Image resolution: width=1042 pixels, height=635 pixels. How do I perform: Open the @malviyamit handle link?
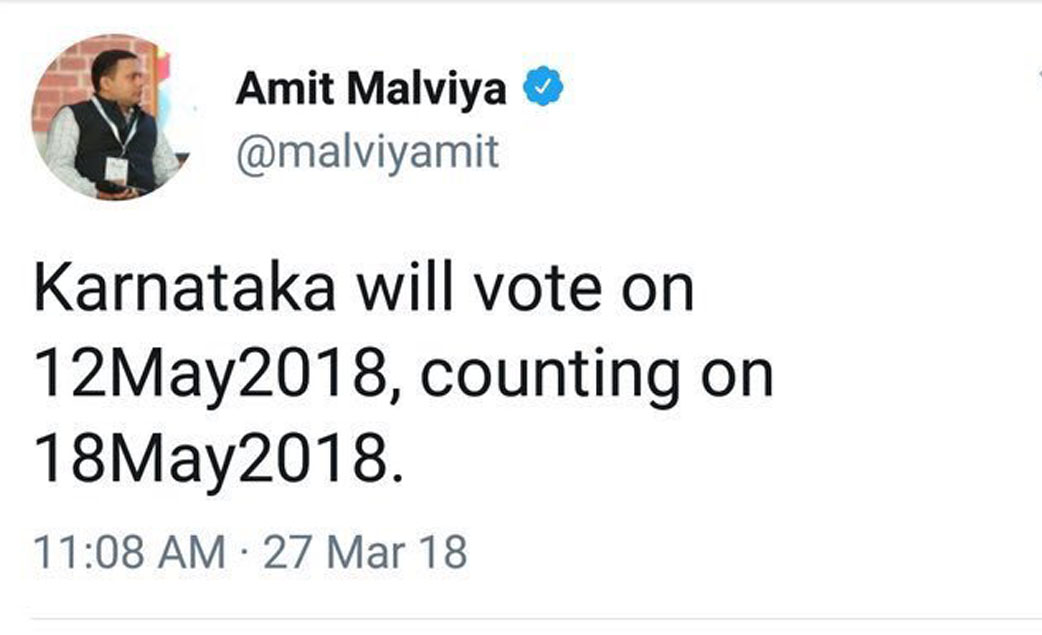367,153
